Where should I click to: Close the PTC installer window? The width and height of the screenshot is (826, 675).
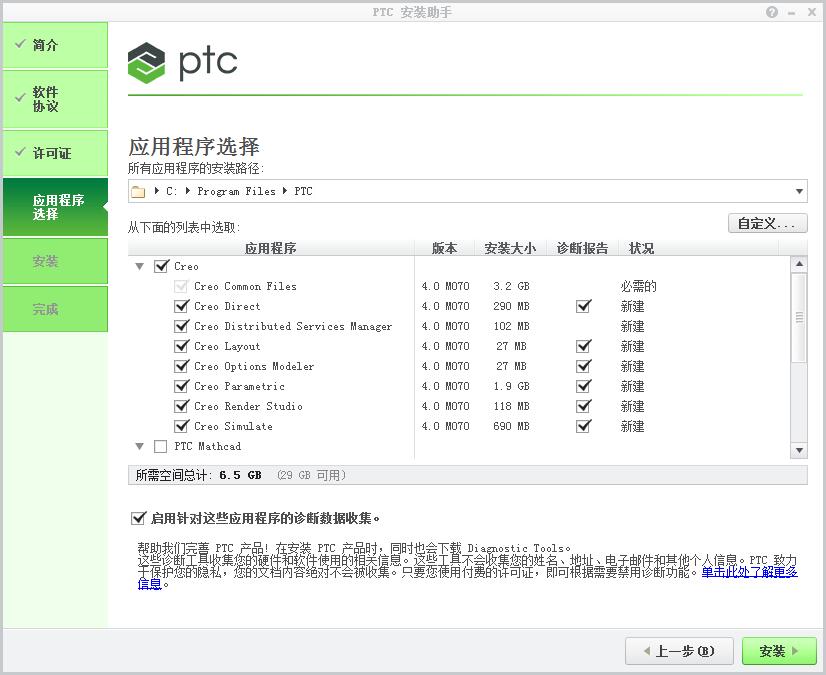(x=812, y=12)
